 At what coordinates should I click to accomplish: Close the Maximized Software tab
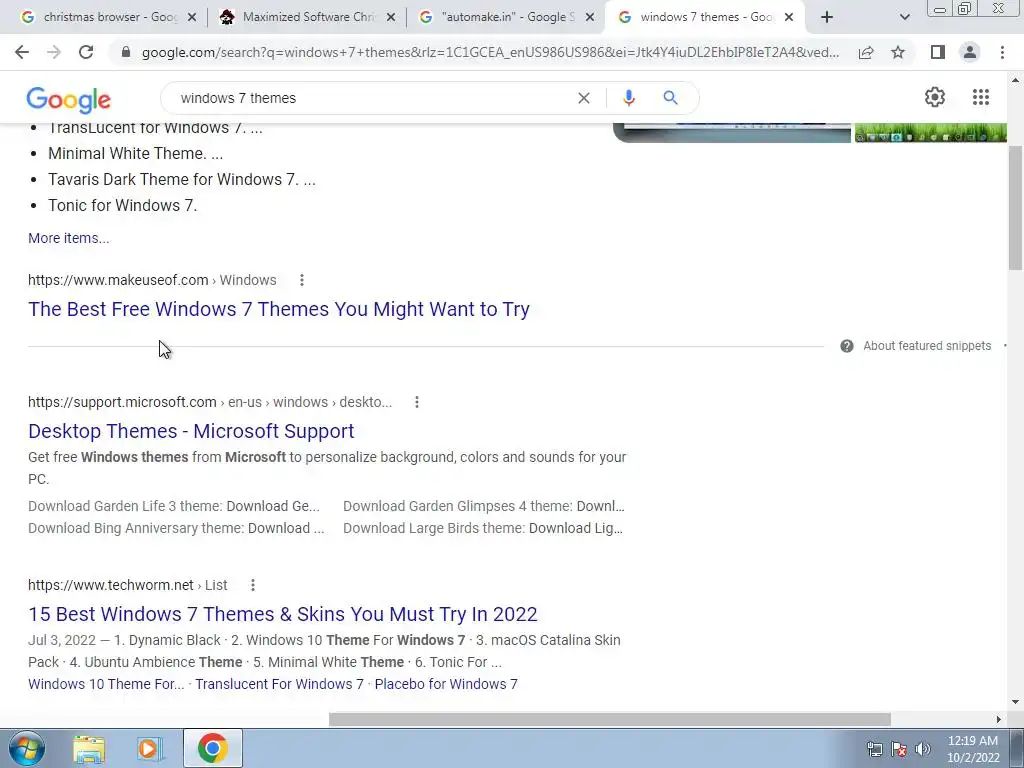391,18
